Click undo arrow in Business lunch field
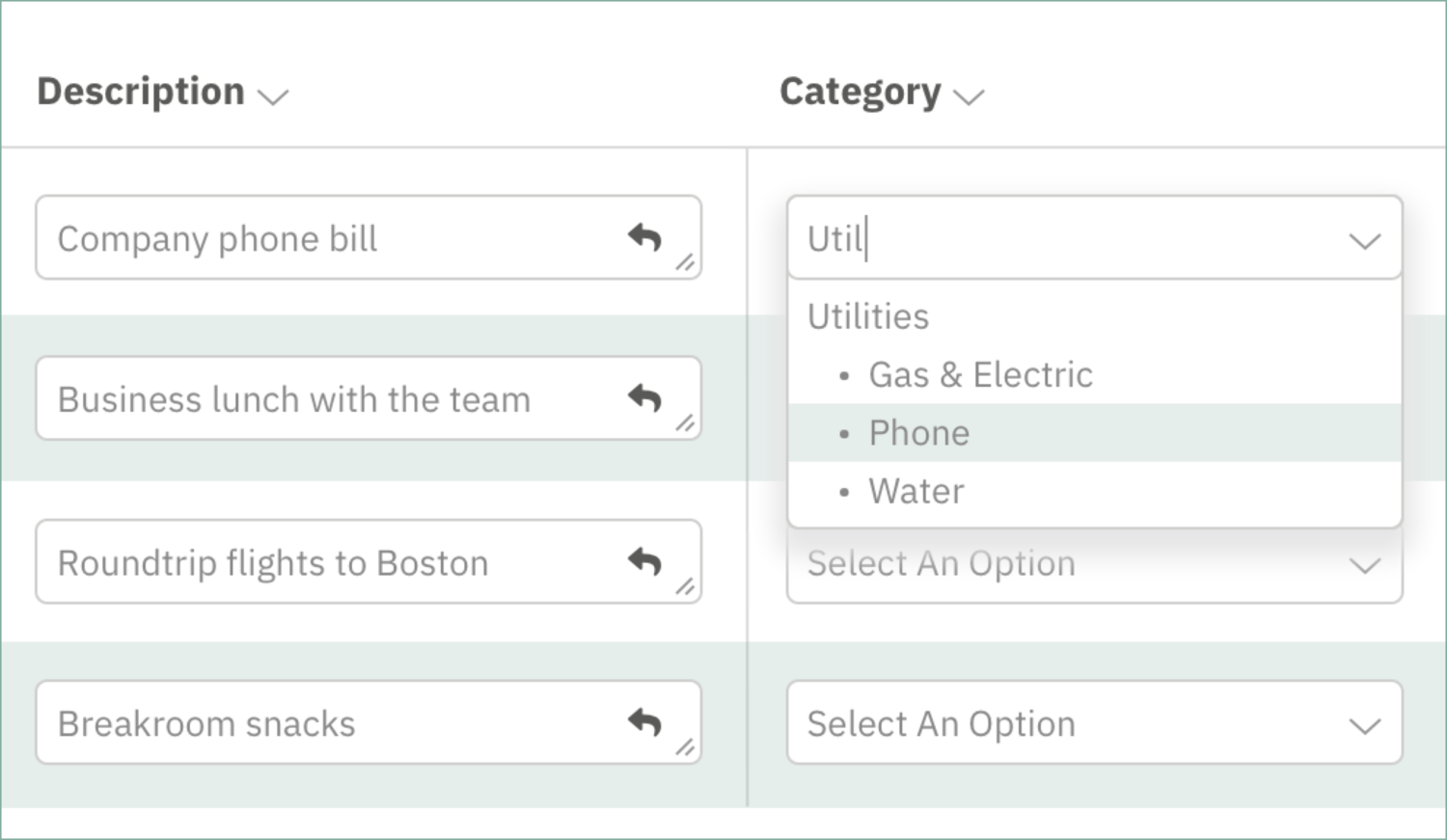Viewport: 1447px width, 840px height. pos(644,397)
